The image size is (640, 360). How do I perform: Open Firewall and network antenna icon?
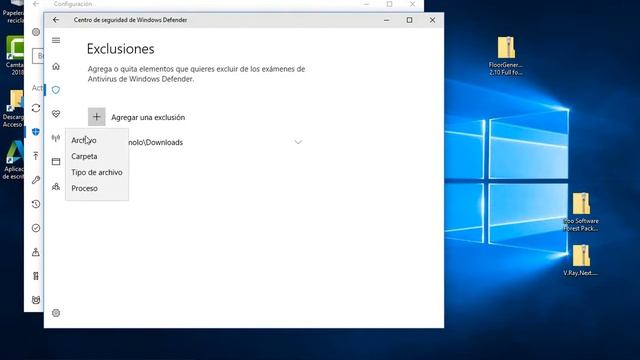coord(56,138)
